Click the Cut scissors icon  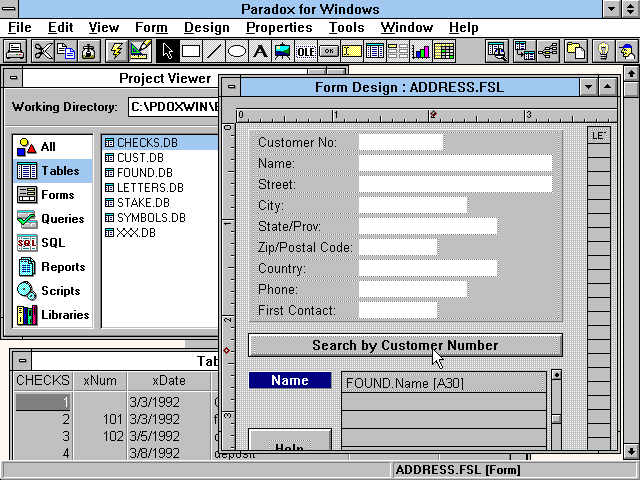43,51
